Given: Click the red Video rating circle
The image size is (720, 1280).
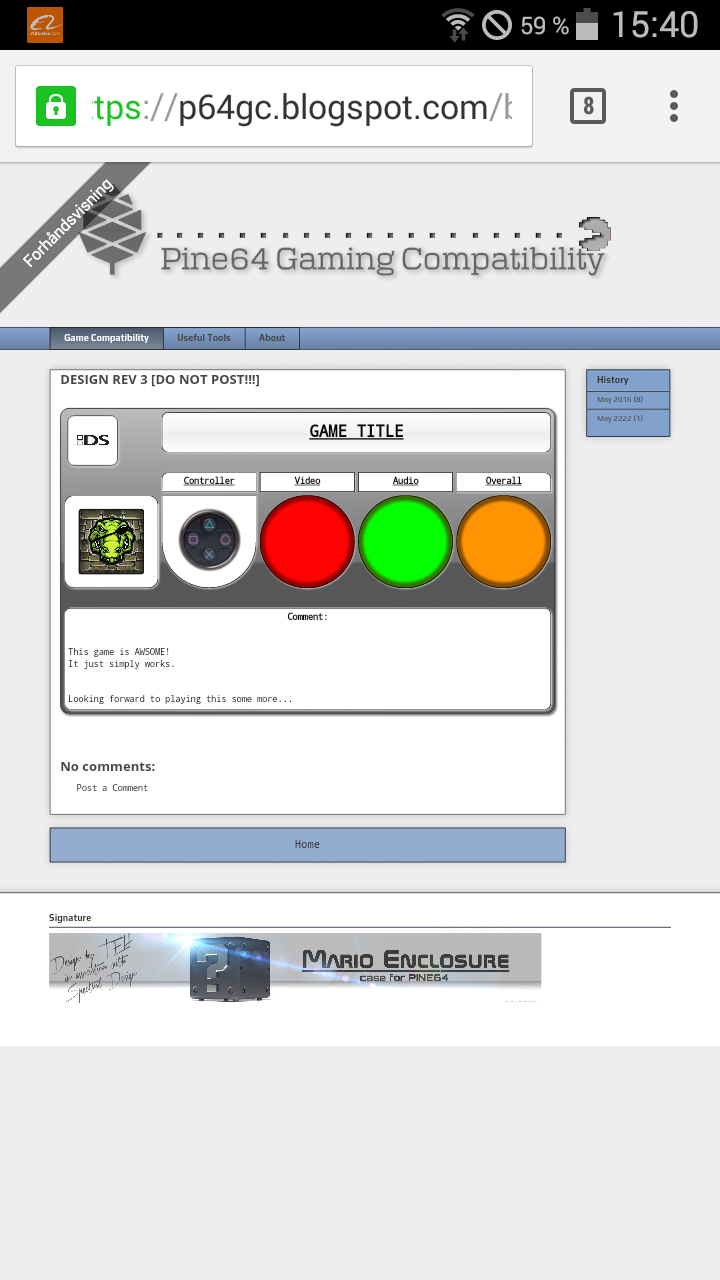Looking at the screenshot, I should [307, 542].
